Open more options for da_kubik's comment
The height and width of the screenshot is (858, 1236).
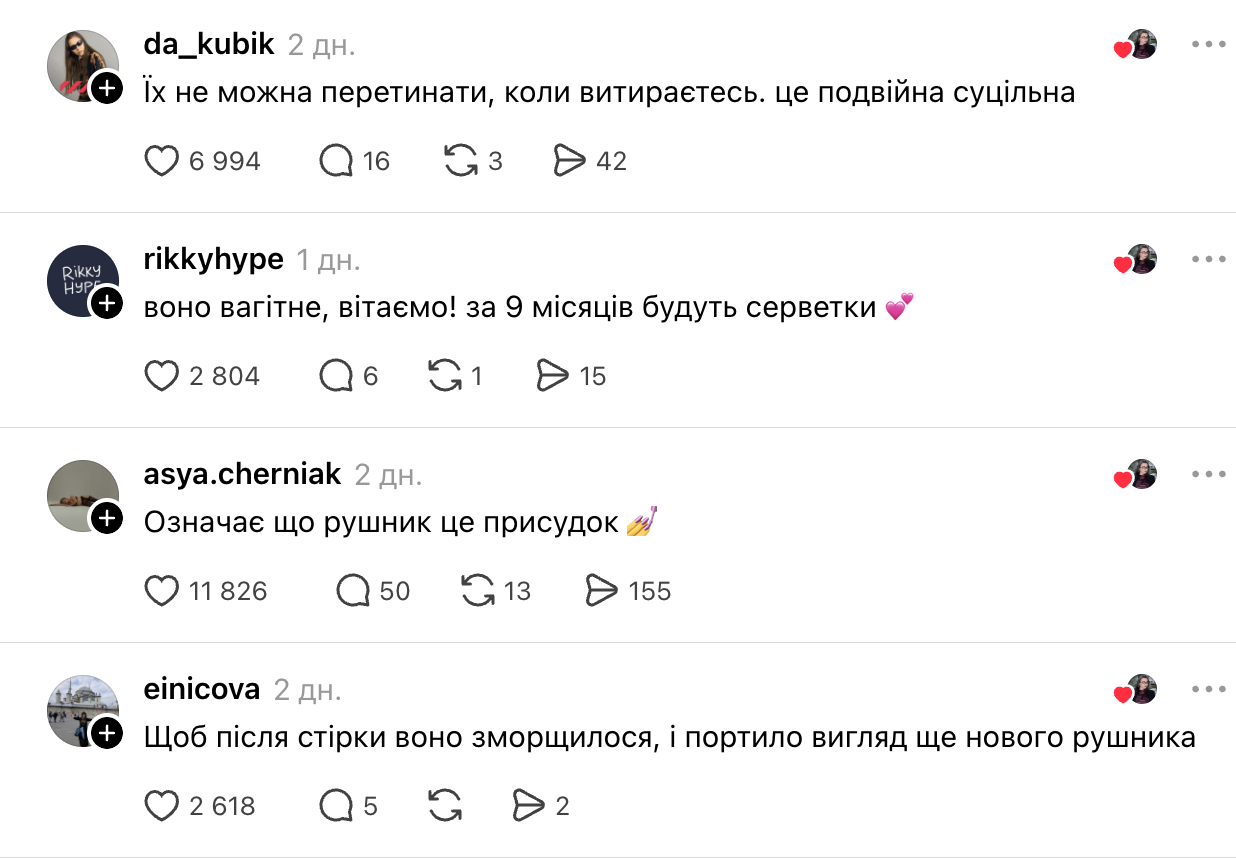(x=1208, y=45)
